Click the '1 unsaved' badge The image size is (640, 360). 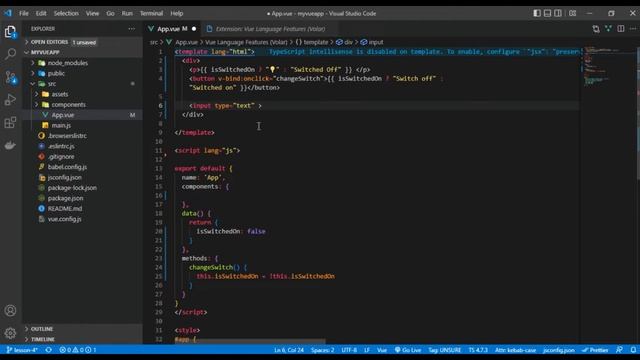point(84,42)
